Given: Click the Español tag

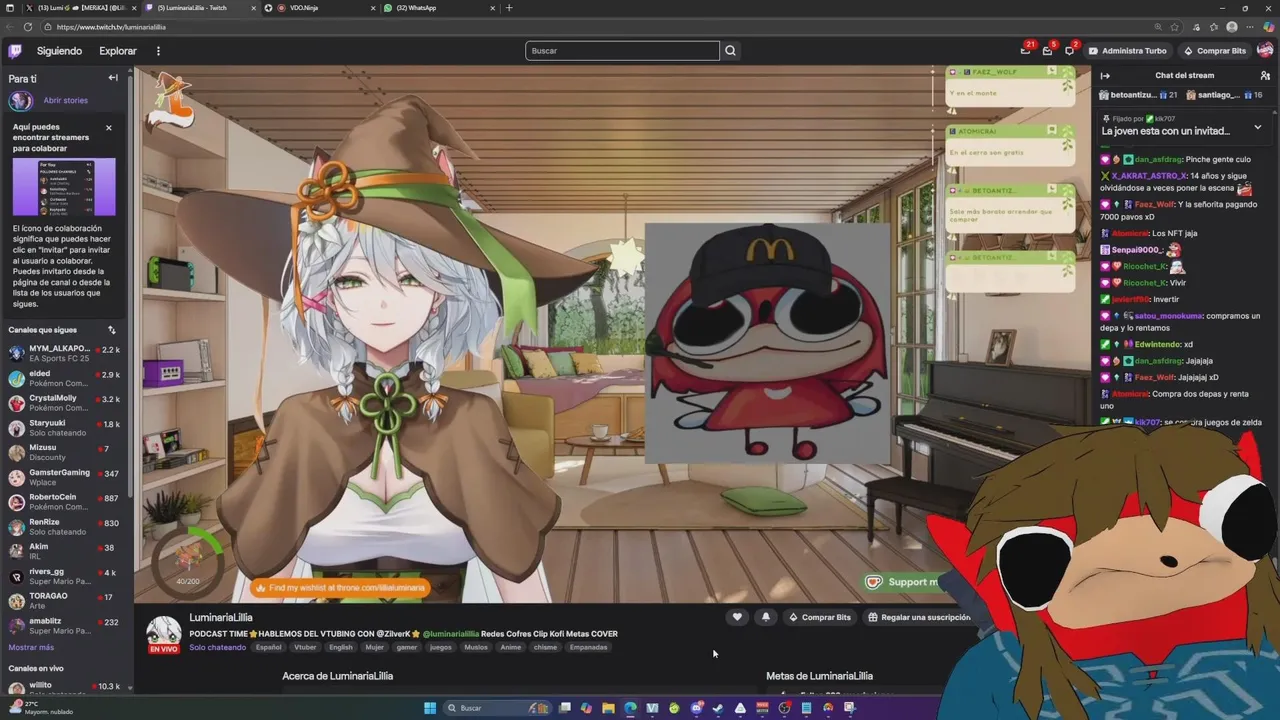Looking at the screenshot, I should coord(268,647).
